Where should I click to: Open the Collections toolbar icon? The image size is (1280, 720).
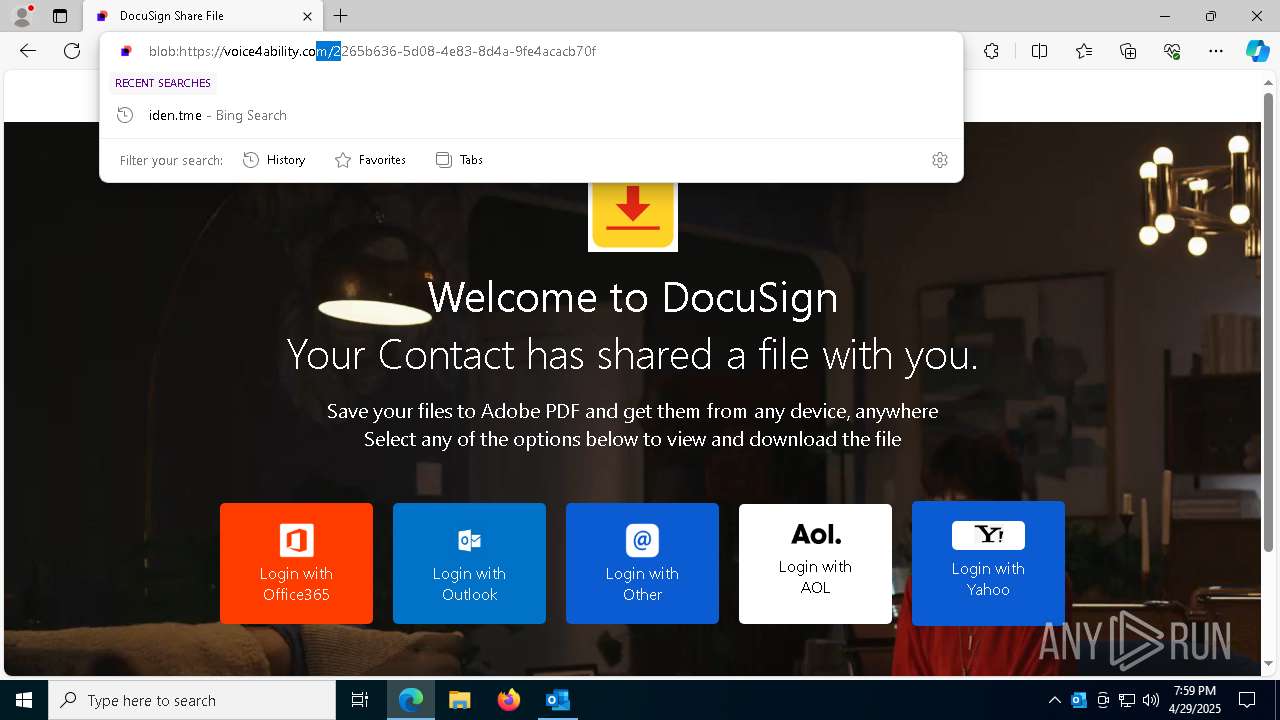click(1128, 51)
